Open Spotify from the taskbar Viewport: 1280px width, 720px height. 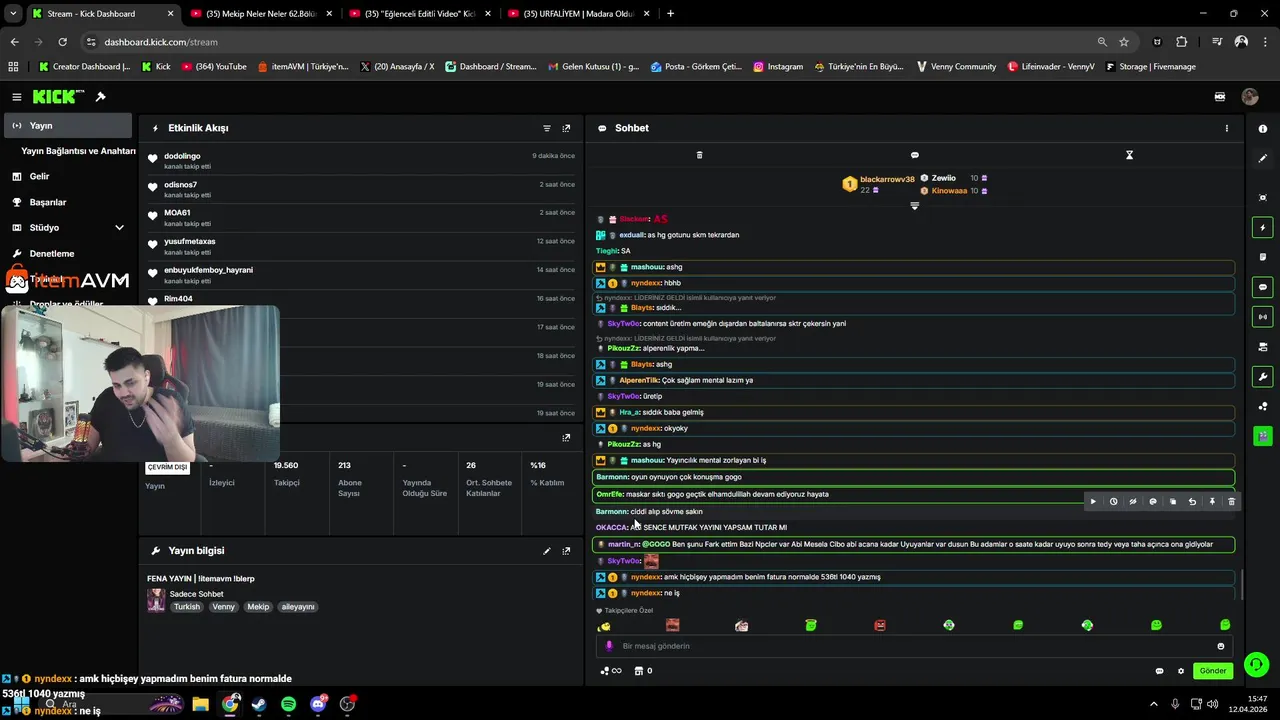pos(289,704)
